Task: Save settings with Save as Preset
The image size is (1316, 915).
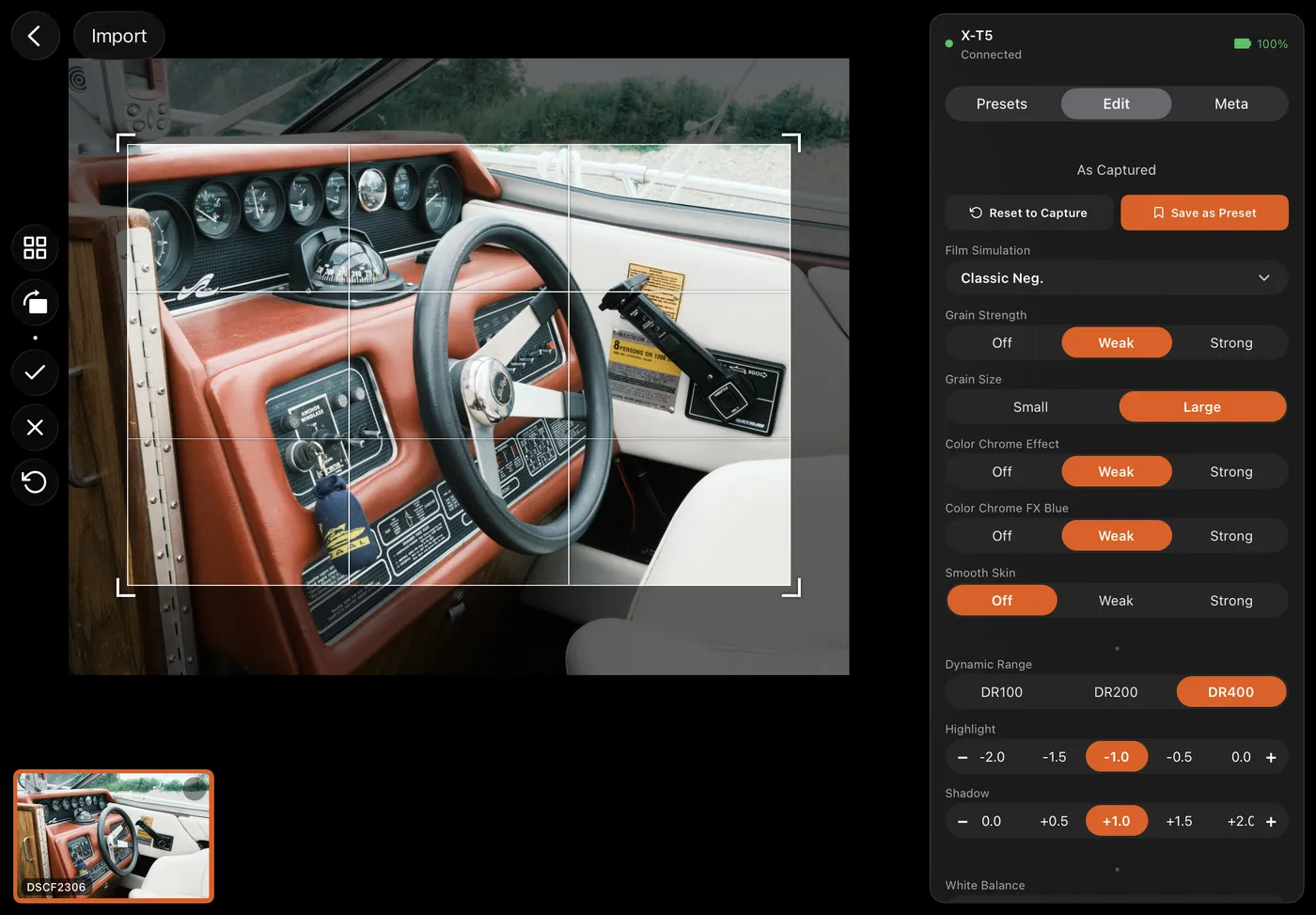Action: pyautogui.click(x=1204, y=213)
